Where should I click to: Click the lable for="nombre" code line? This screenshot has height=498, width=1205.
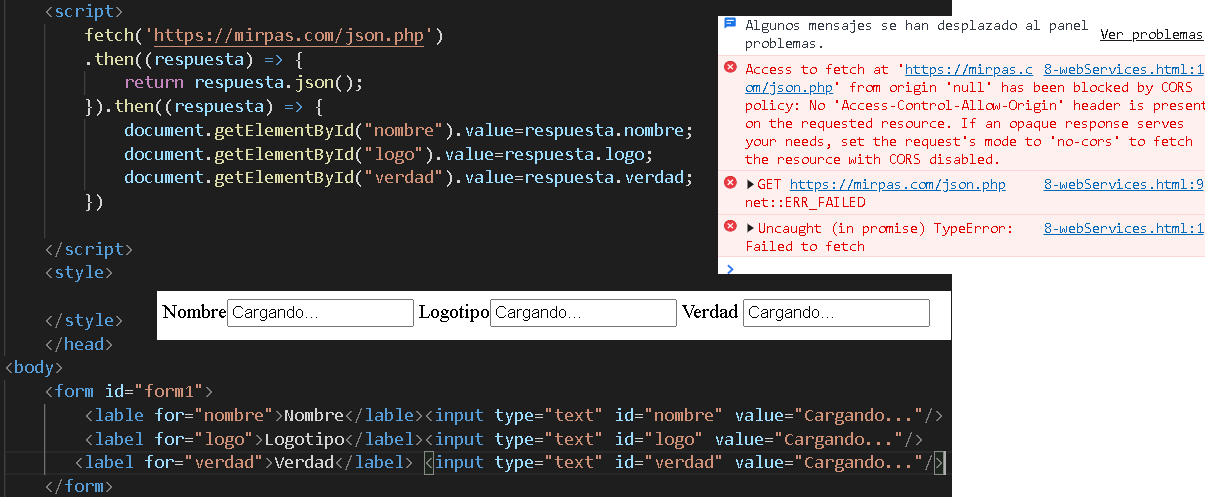pos(514,415)
